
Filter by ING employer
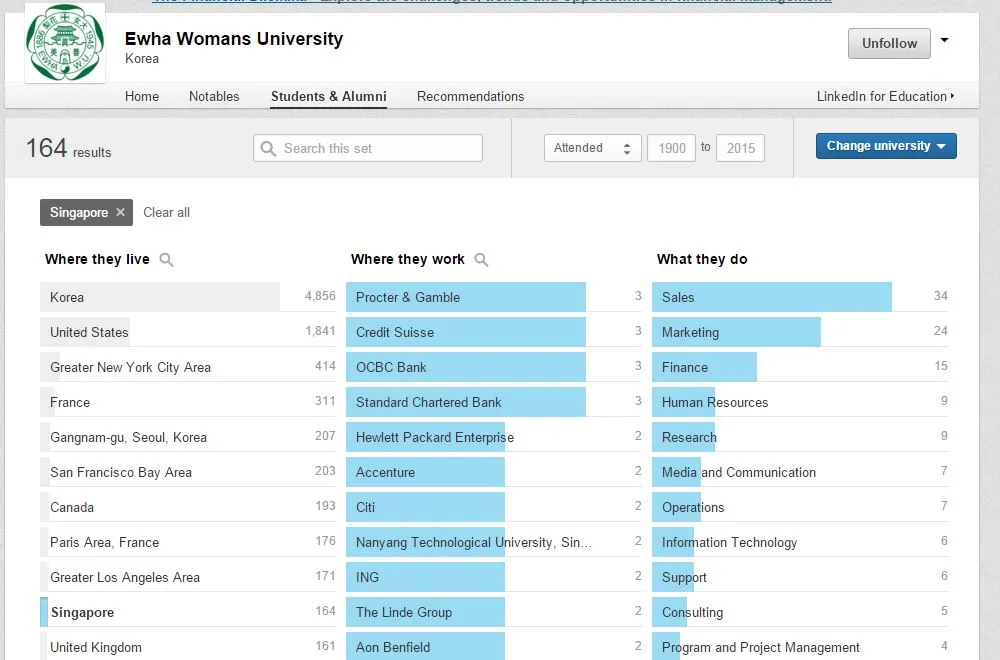494,578
